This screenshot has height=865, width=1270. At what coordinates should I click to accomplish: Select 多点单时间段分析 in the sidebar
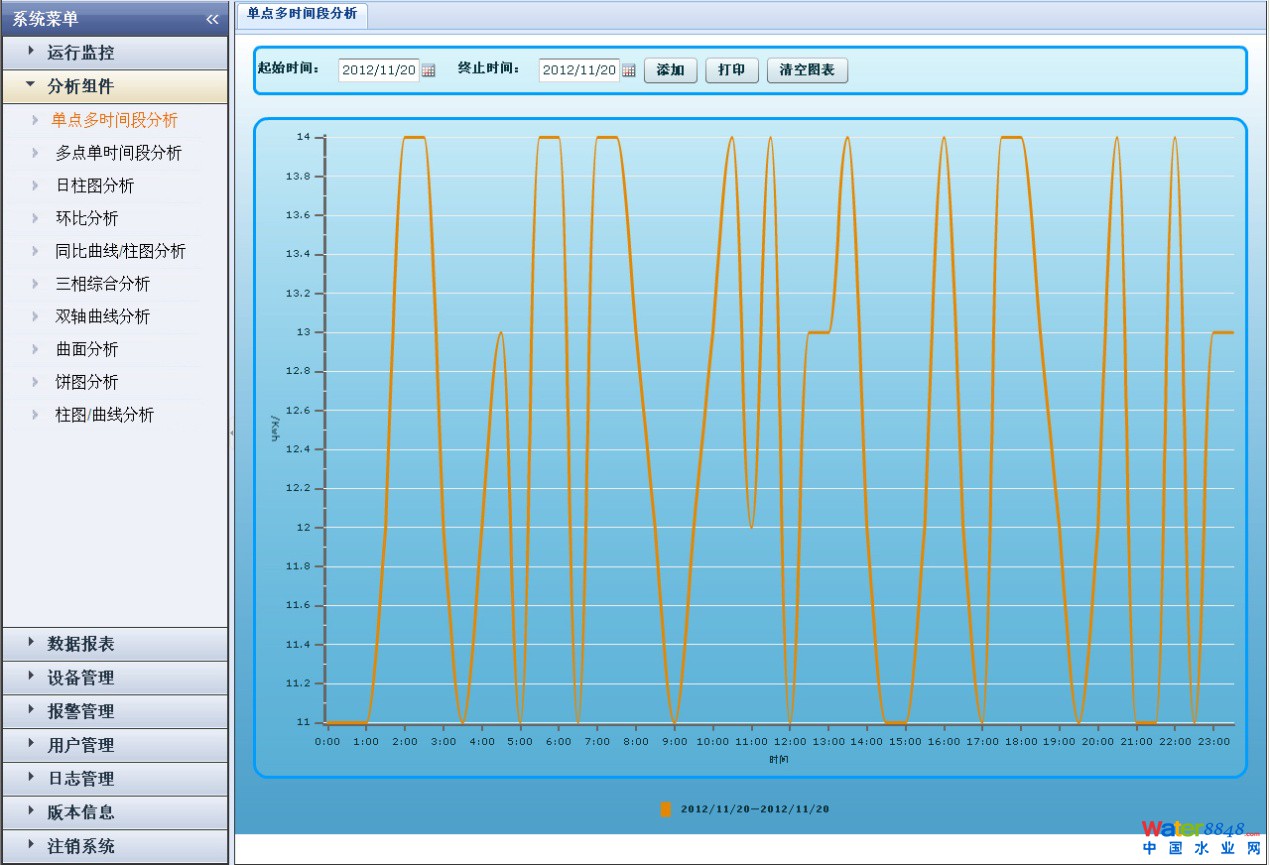118,153
